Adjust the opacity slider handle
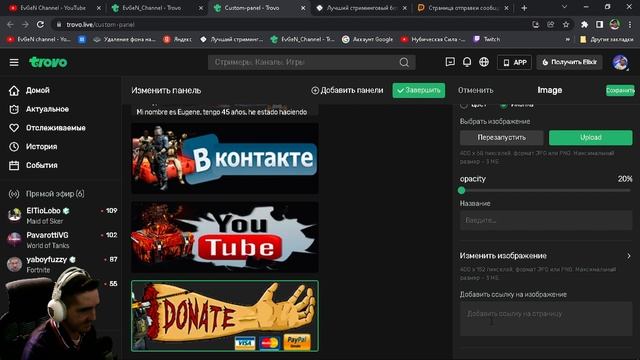This screenshot has width=640, height=360. [462, 190]
